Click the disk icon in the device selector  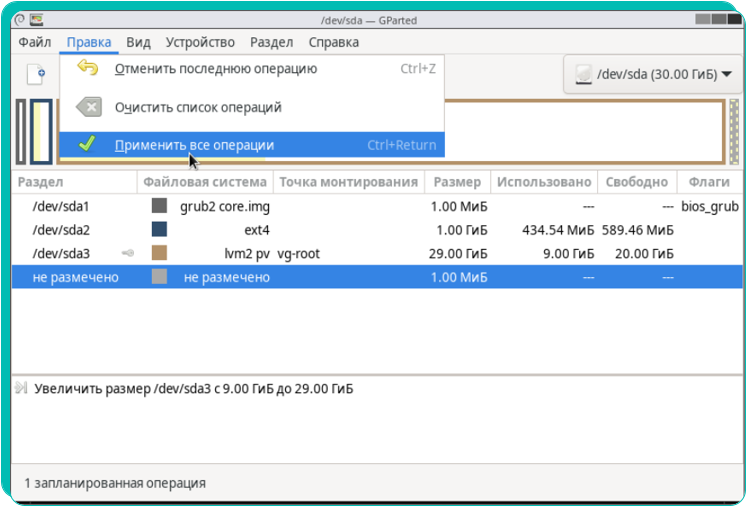pyautogui.click(x=583, y=75)
